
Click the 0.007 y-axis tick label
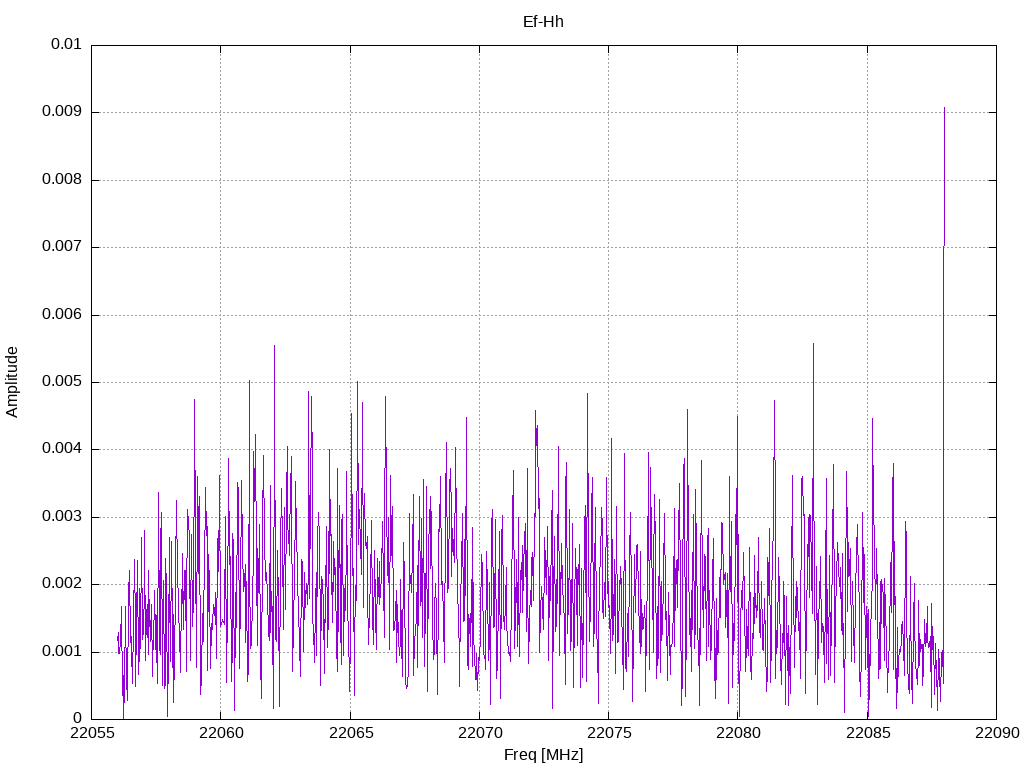point(62,247)
